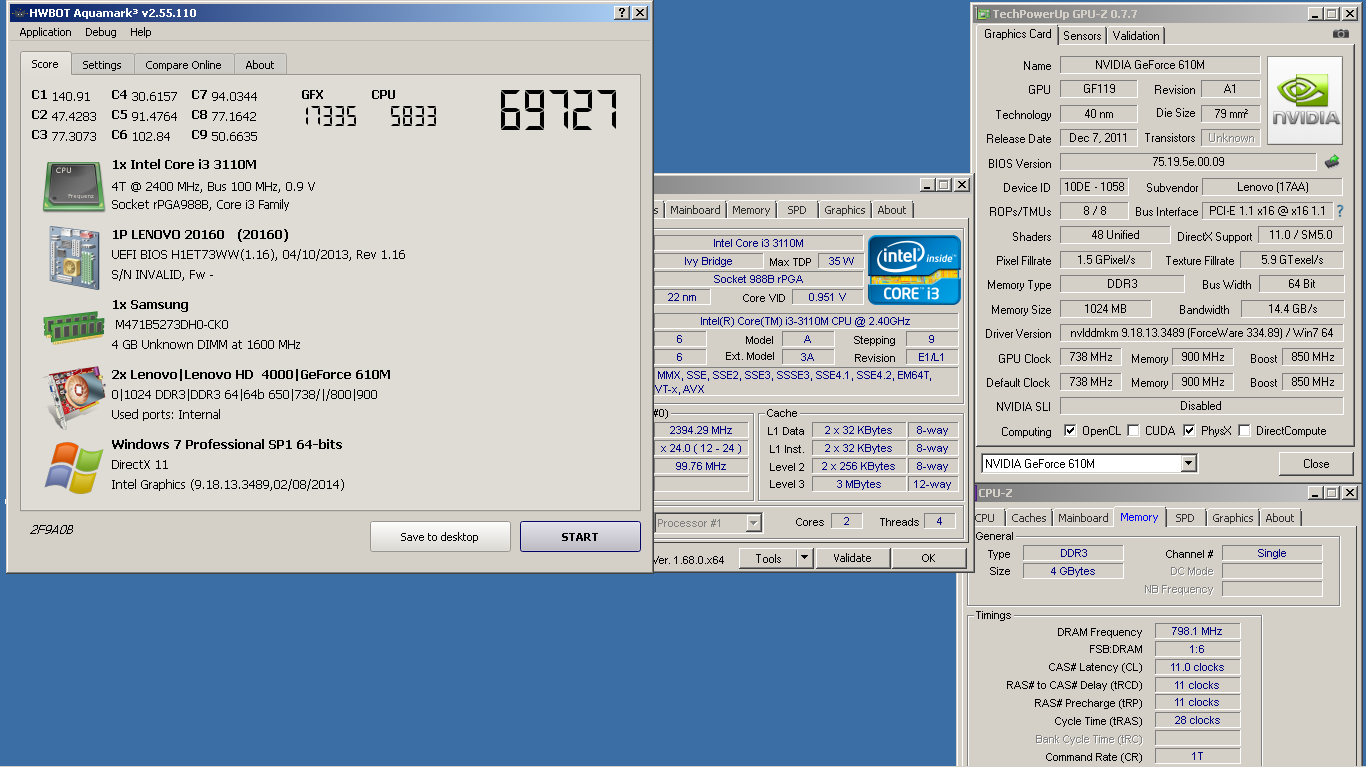Click the OK button in CPU-Z
This screenshot has width=1366, height=768.
point(929,558)
